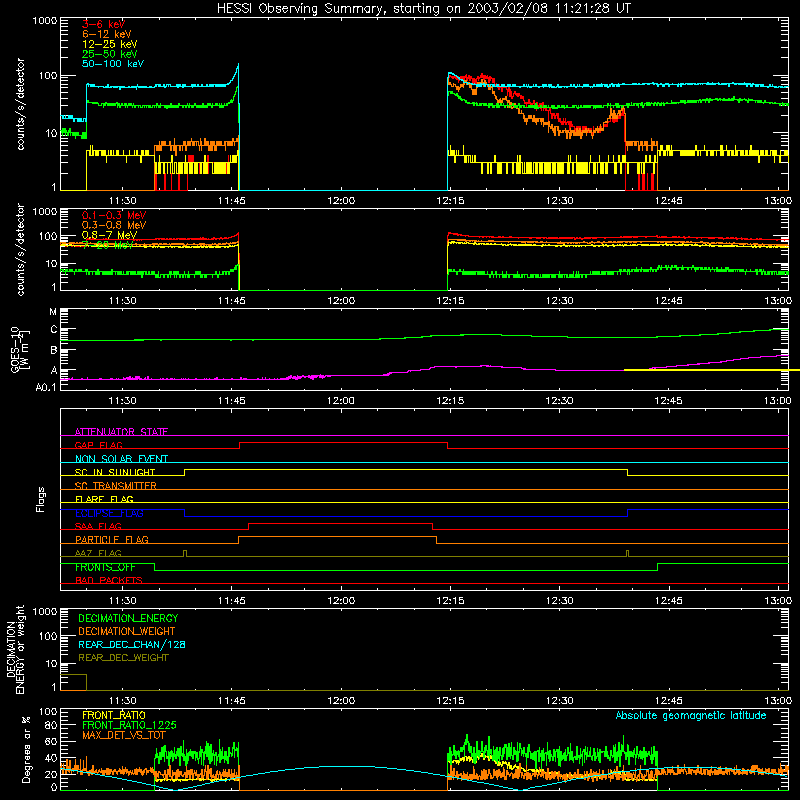
Task: Click the SAA_FLAG label
Action: (98, 526)
